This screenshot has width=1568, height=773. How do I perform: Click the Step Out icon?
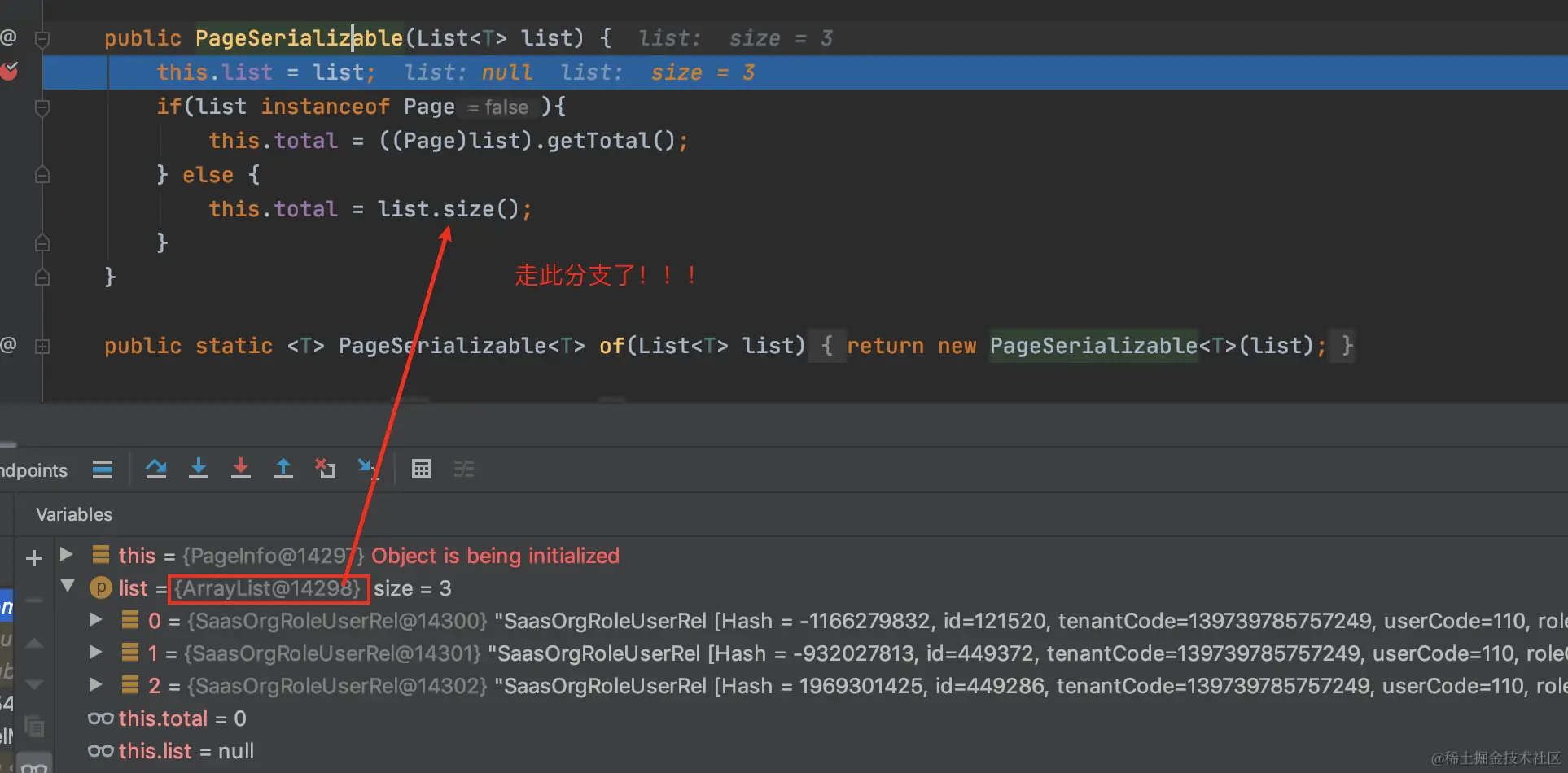pos(283,469)
